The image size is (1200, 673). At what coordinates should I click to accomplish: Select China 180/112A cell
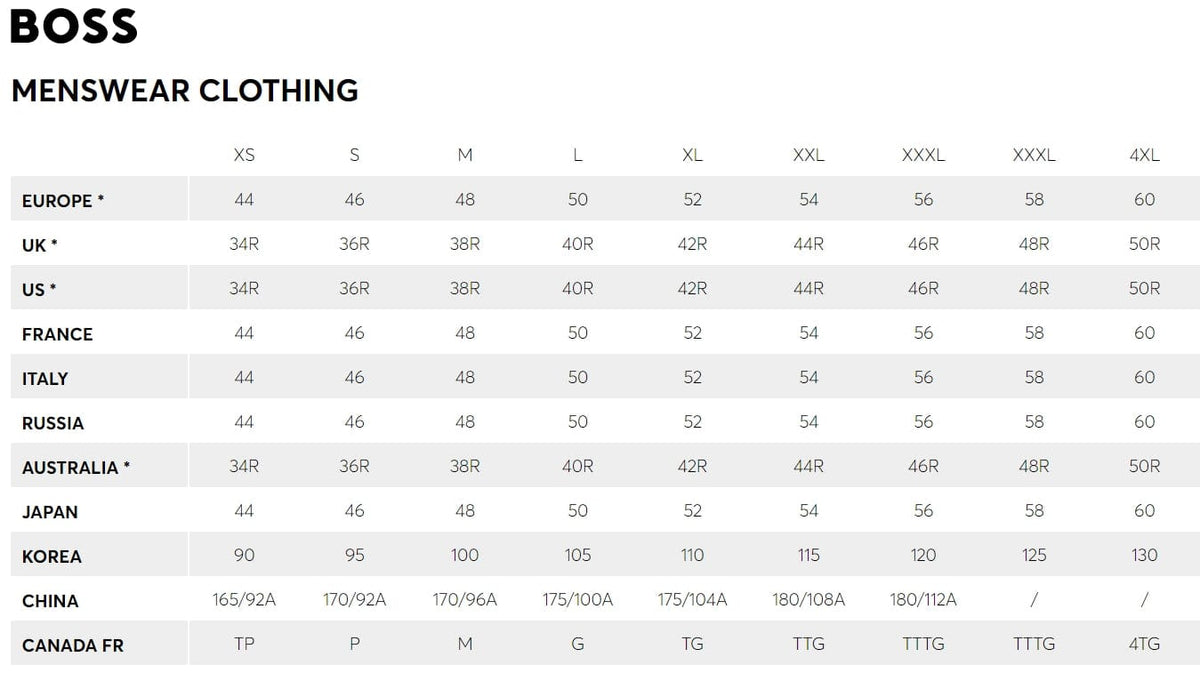click(923, 600)
